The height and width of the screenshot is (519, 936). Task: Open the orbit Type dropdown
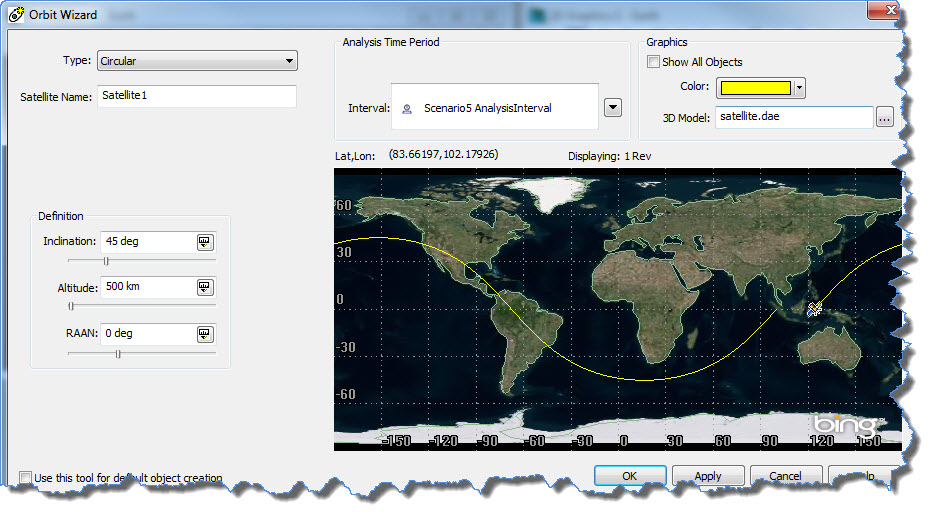pyautogui.click(x=197, y=61)
